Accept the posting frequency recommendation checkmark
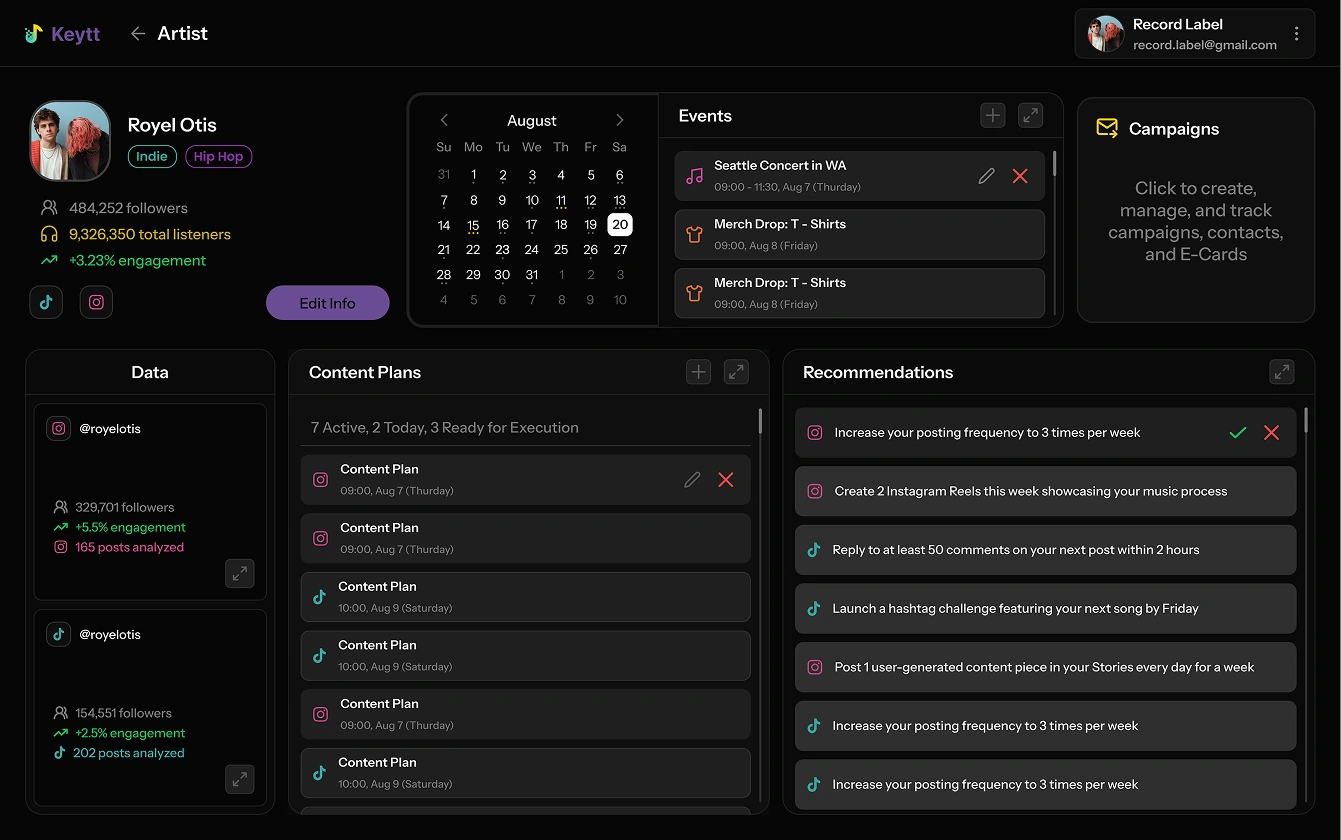Screen dimensions: 1341x840 point(1238,433)
